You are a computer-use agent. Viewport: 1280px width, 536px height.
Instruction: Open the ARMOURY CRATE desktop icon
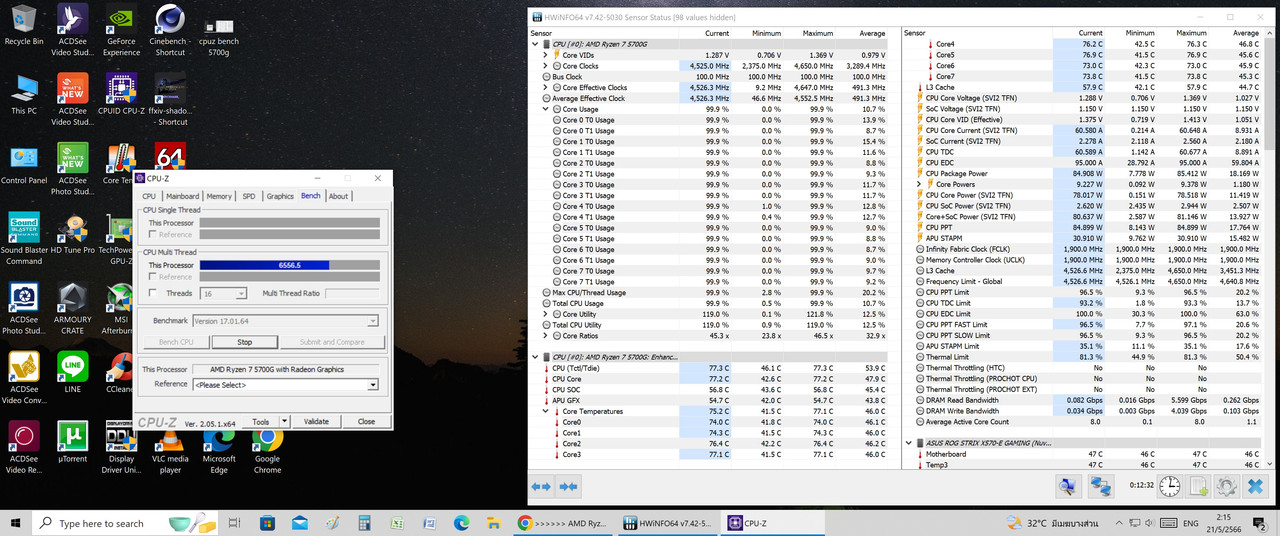point(72,308)
